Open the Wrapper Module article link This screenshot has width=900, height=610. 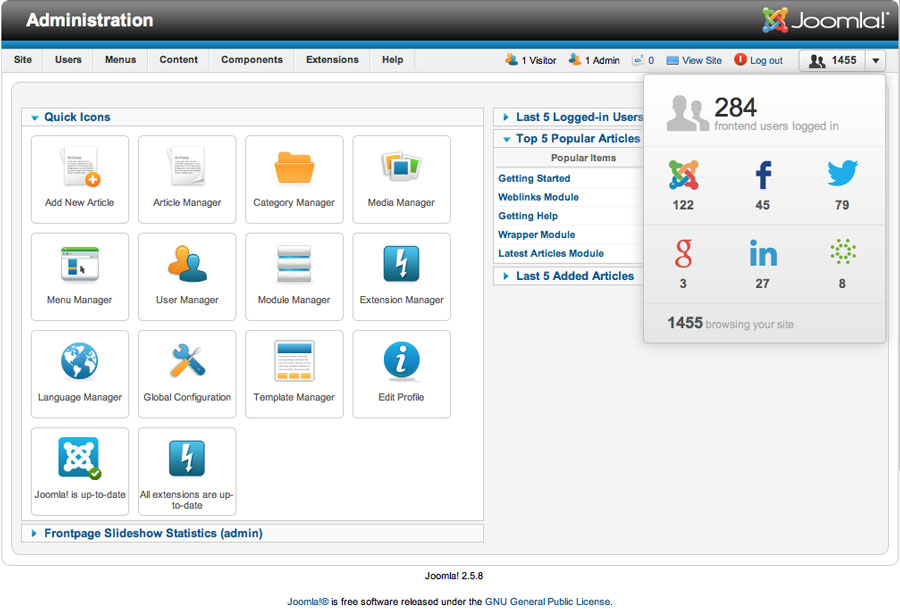point(537,235)
